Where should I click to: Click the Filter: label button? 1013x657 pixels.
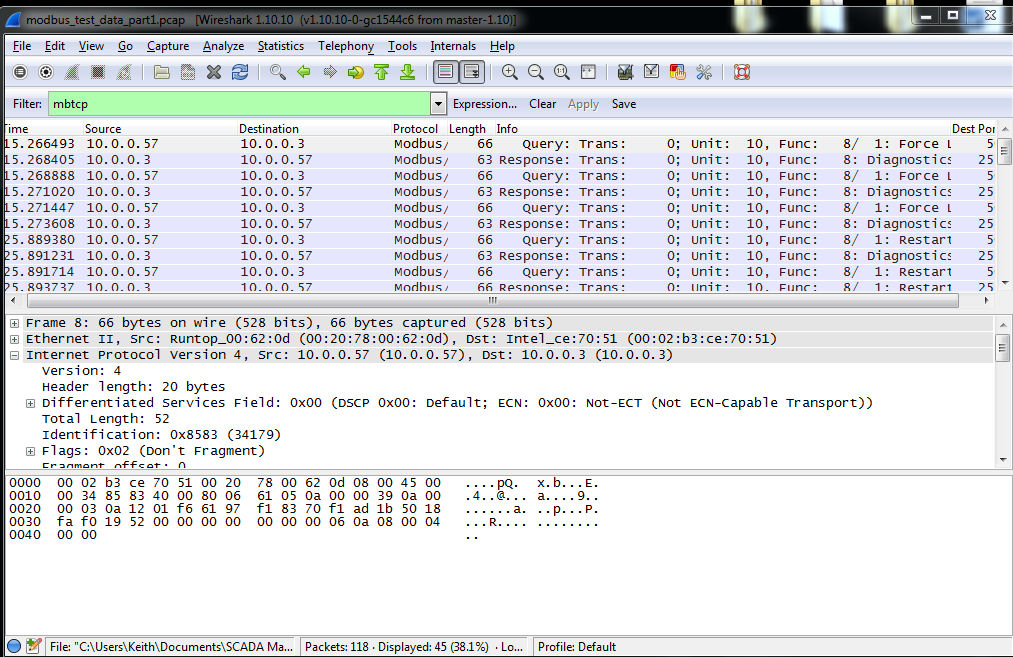pos(27,104)
